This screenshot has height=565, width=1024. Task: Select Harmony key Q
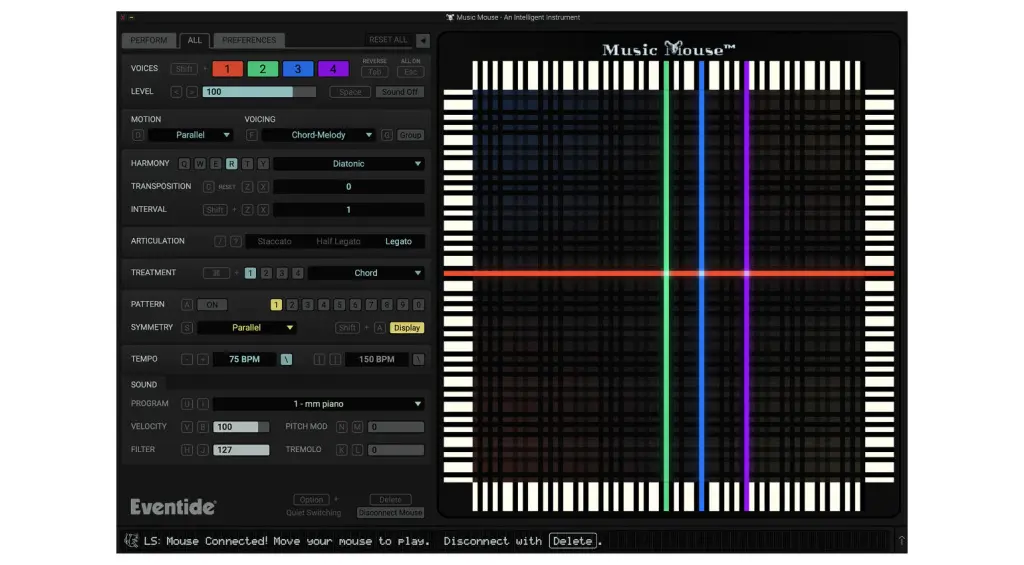tap(184, 164)
